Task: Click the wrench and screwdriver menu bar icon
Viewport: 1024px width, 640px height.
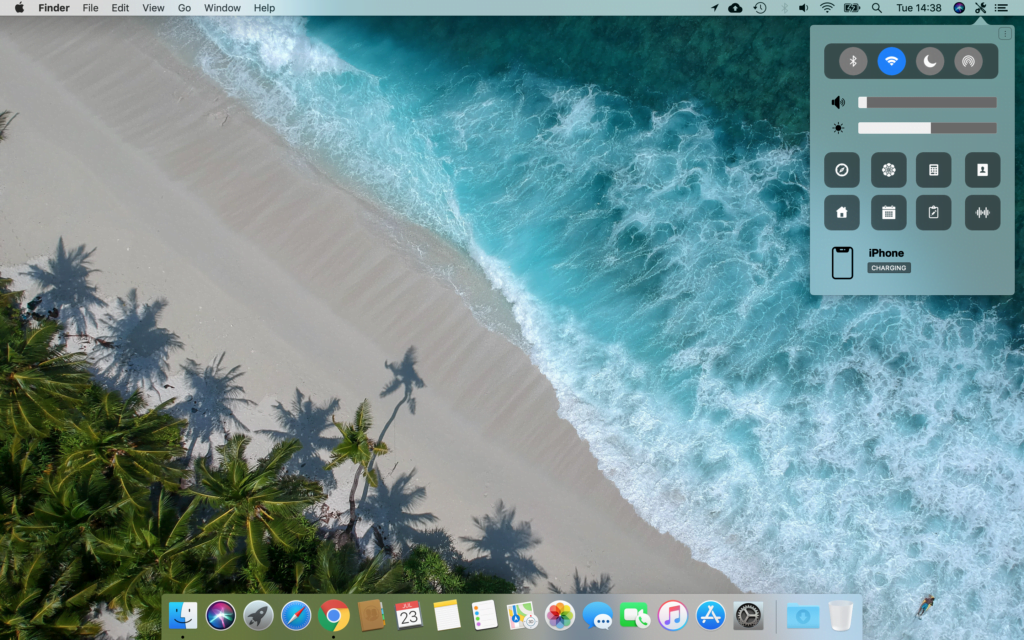Action: (x=980, y=8)
